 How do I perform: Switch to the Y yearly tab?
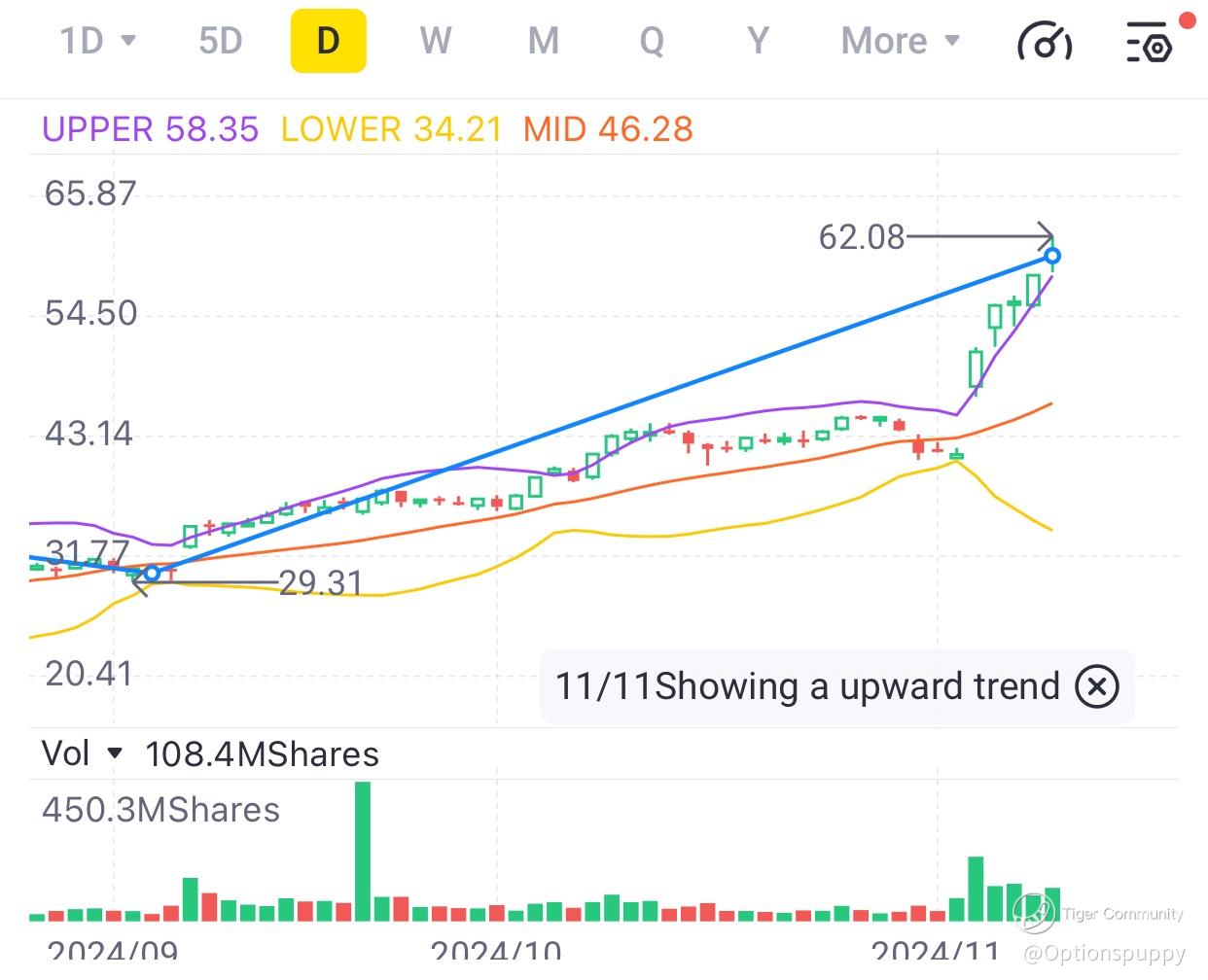758,41
